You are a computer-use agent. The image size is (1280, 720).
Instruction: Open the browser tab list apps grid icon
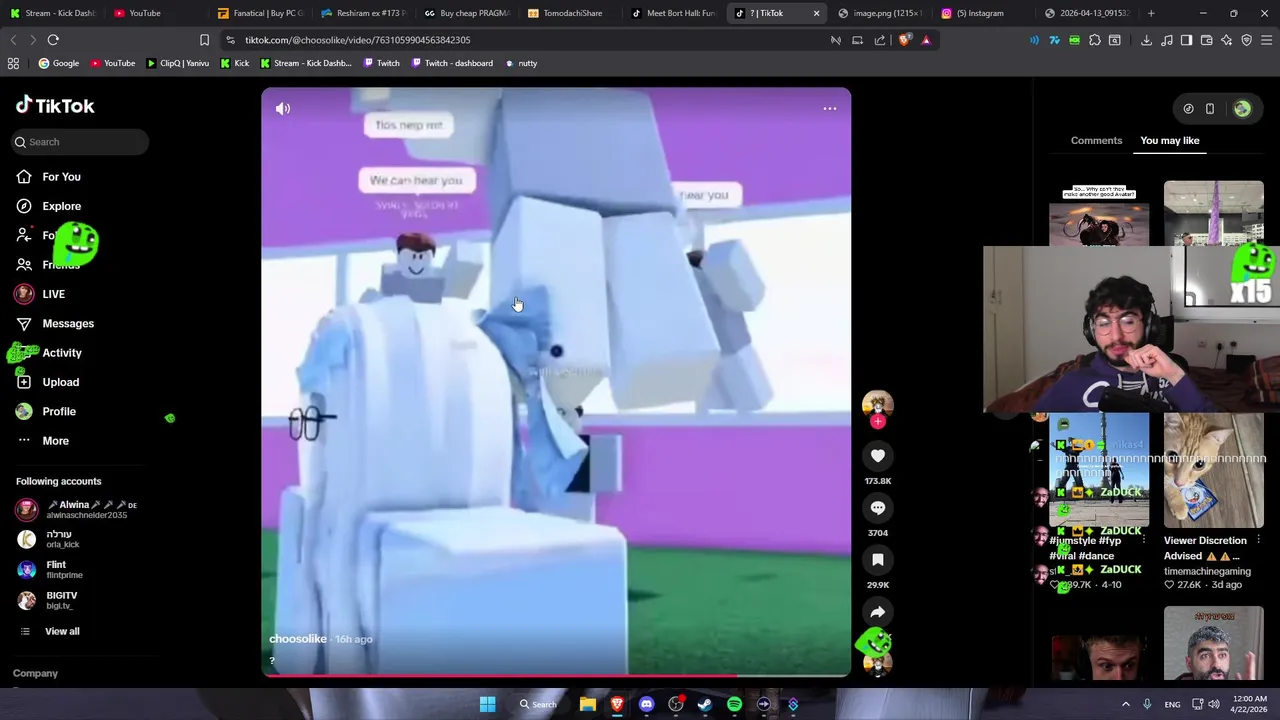pyautogui.click(x=13, y=63)
